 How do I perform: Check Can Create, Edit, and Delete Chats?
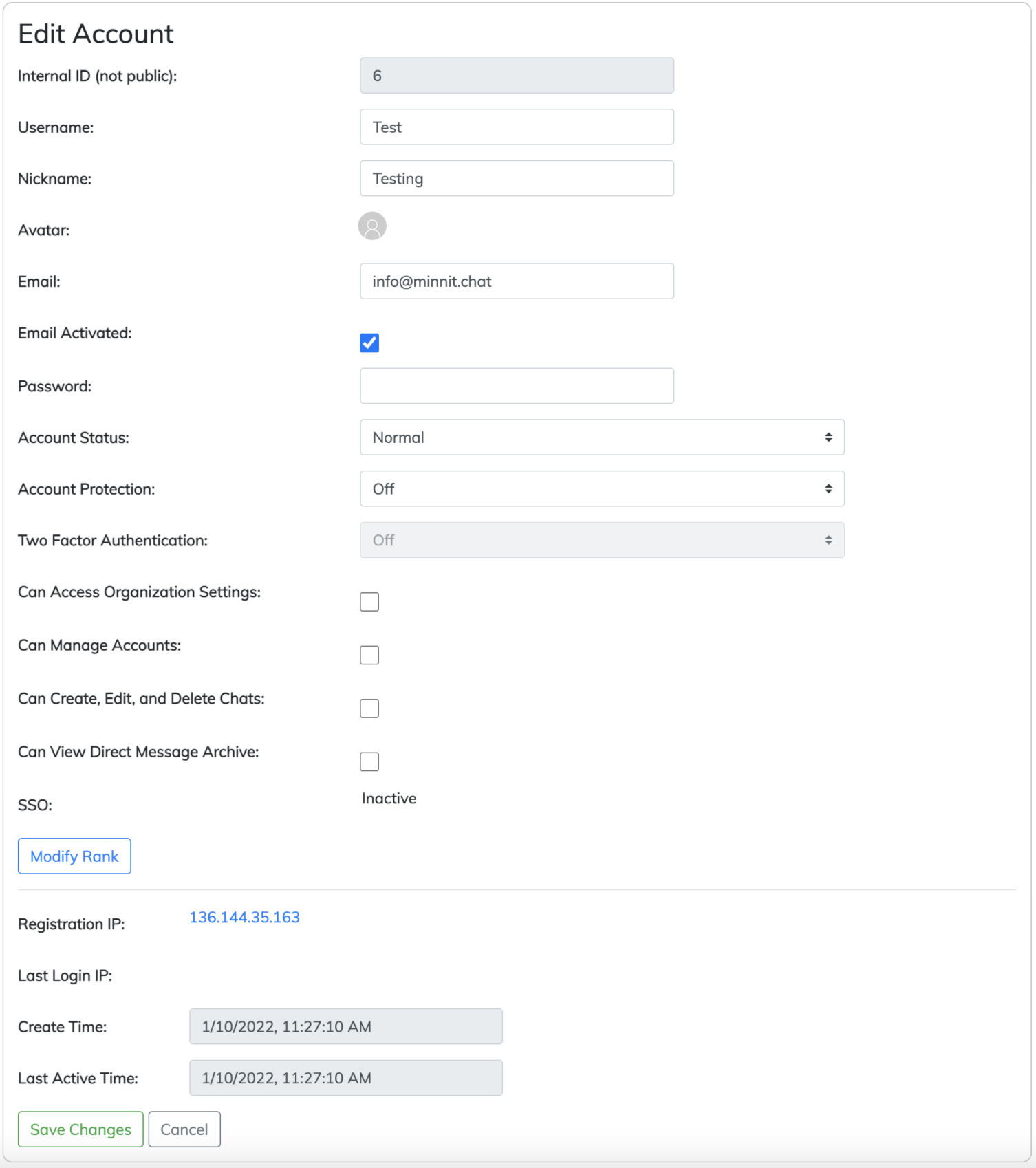pos(369,709)
